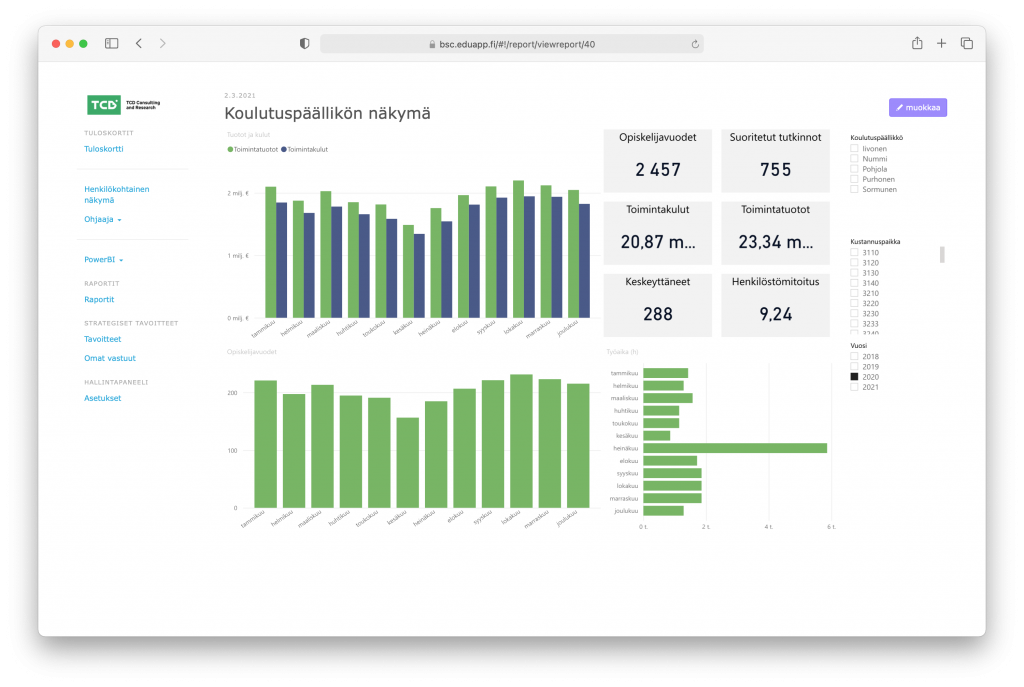The width and height of the screenshot is (1024, 687).
Task: Check the Sormunen checkbox
Action: pyautogui.click(x=854, y=189)
